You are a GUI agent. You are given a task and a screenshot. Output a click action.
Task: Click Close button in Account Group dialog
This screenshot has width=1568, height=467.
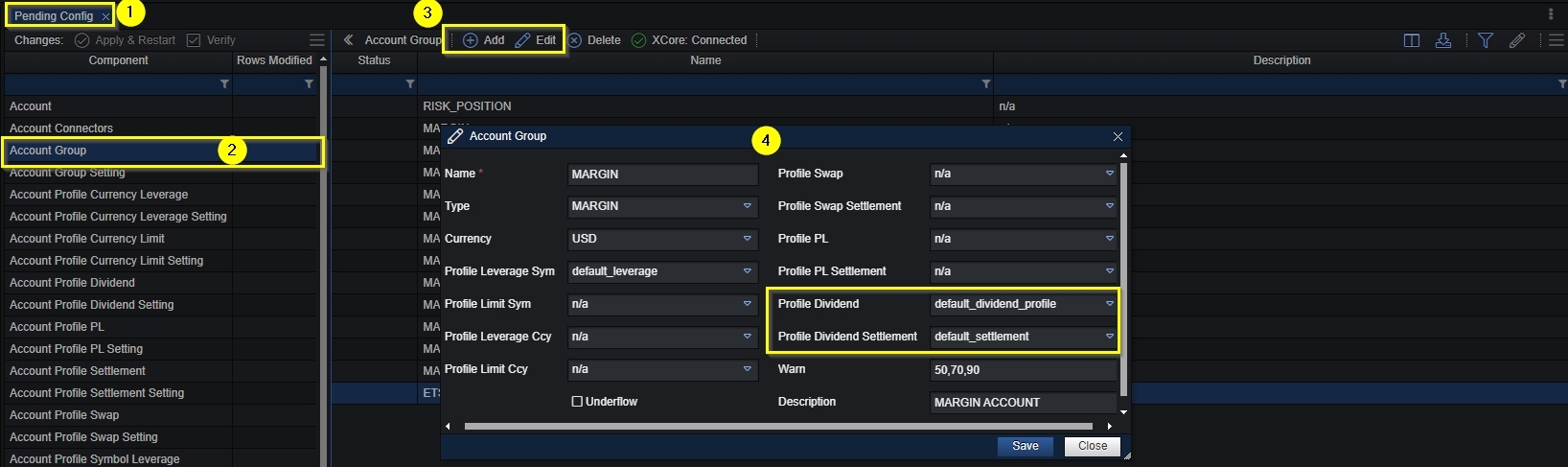pos(1093,446)
